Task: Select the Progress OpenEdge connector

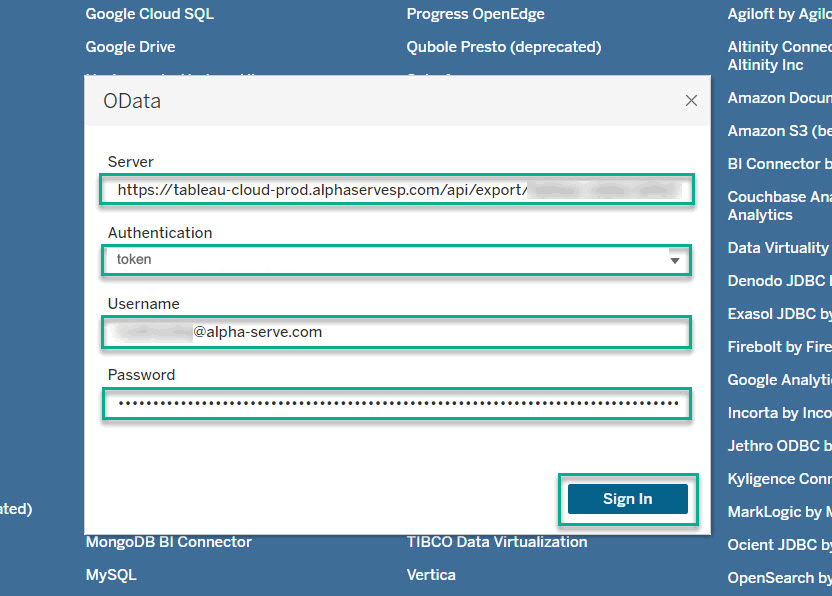Action: 475,14
